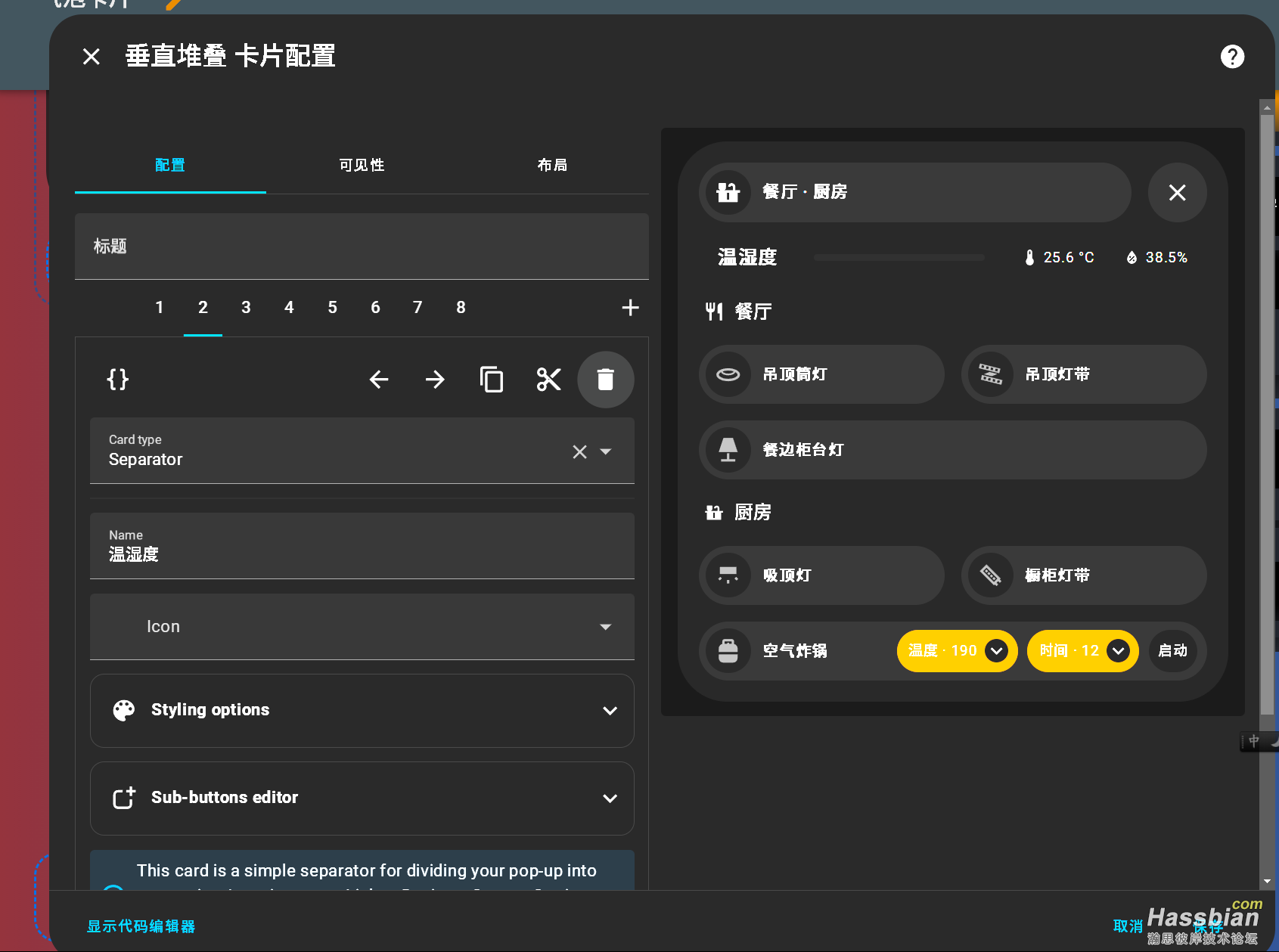Expand Sub-buttons editor section

[362, 799]
